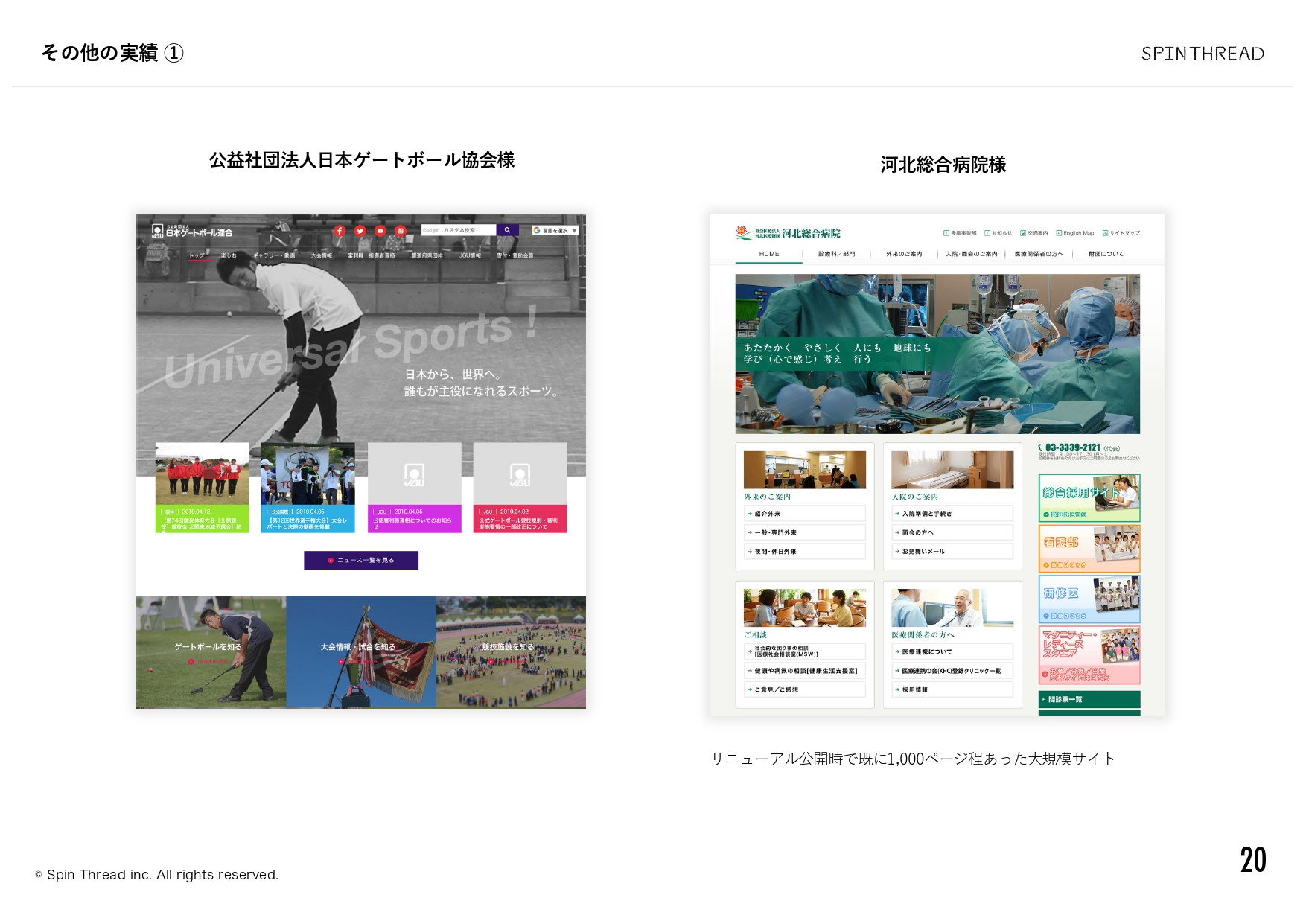Open the 大会情報 menu in the gateball navigation

coord(322,255)
